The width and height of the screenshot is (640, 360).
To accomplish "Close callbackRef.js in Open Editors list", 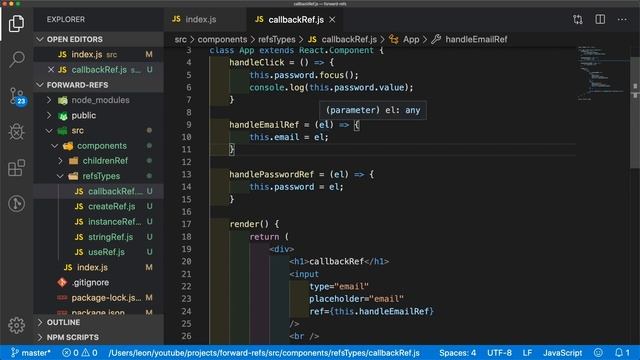I will (x=51, y=70).
